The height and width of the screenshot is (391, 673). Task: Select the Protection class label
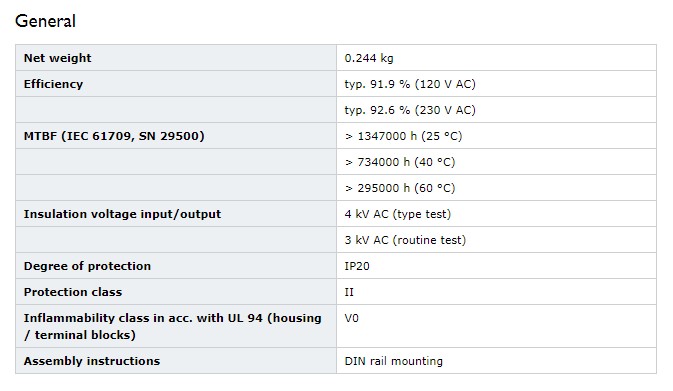(x=73, y=292)
